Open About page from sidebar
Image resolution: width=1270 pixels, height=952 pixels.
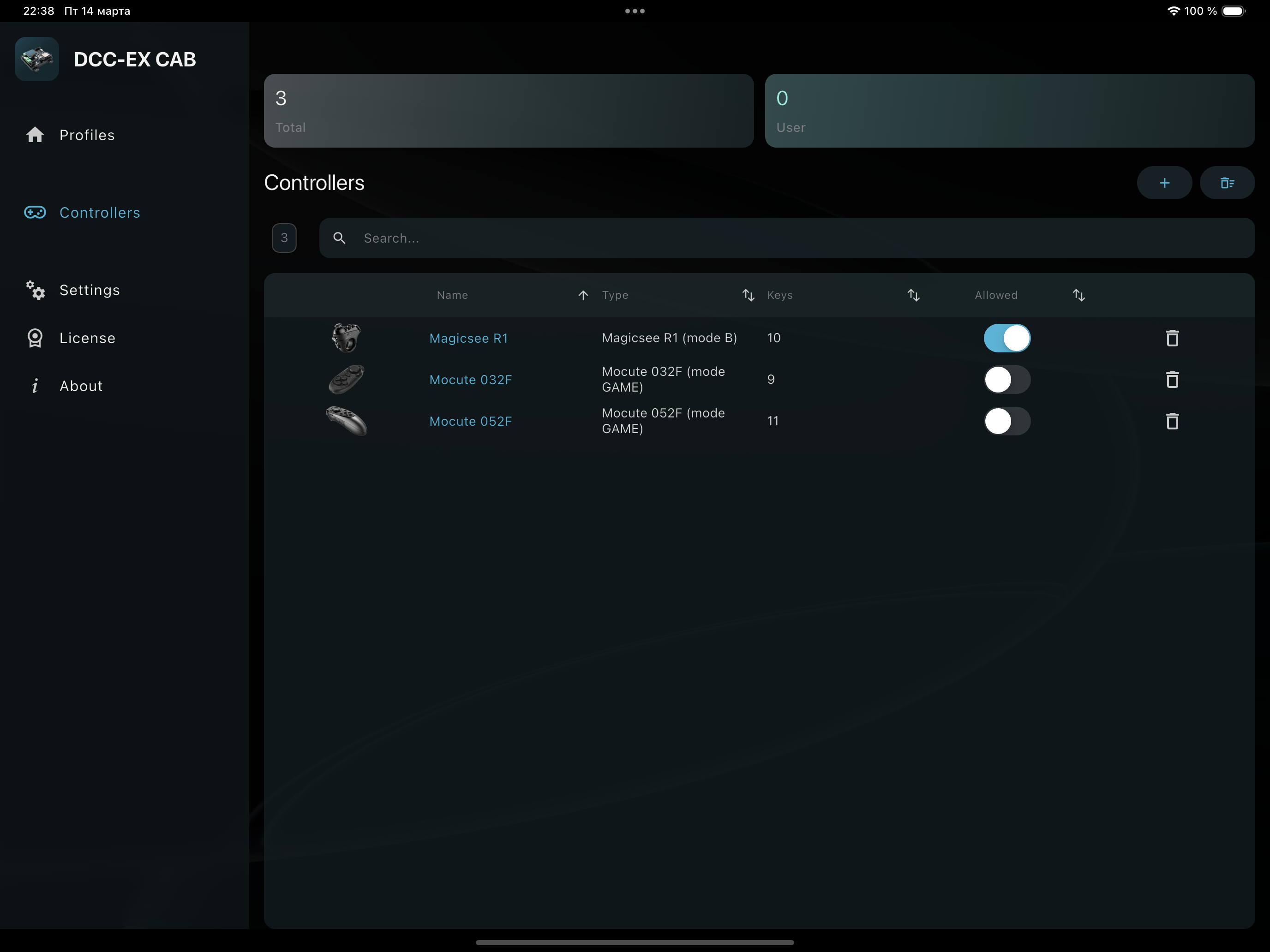click(x=81, y=386)
